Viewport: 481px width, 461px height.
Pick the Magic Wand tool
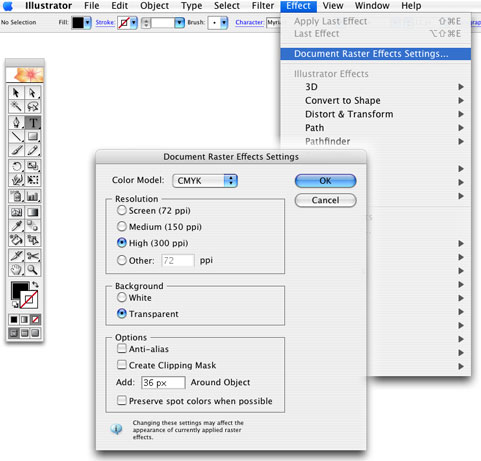(16, 107)
